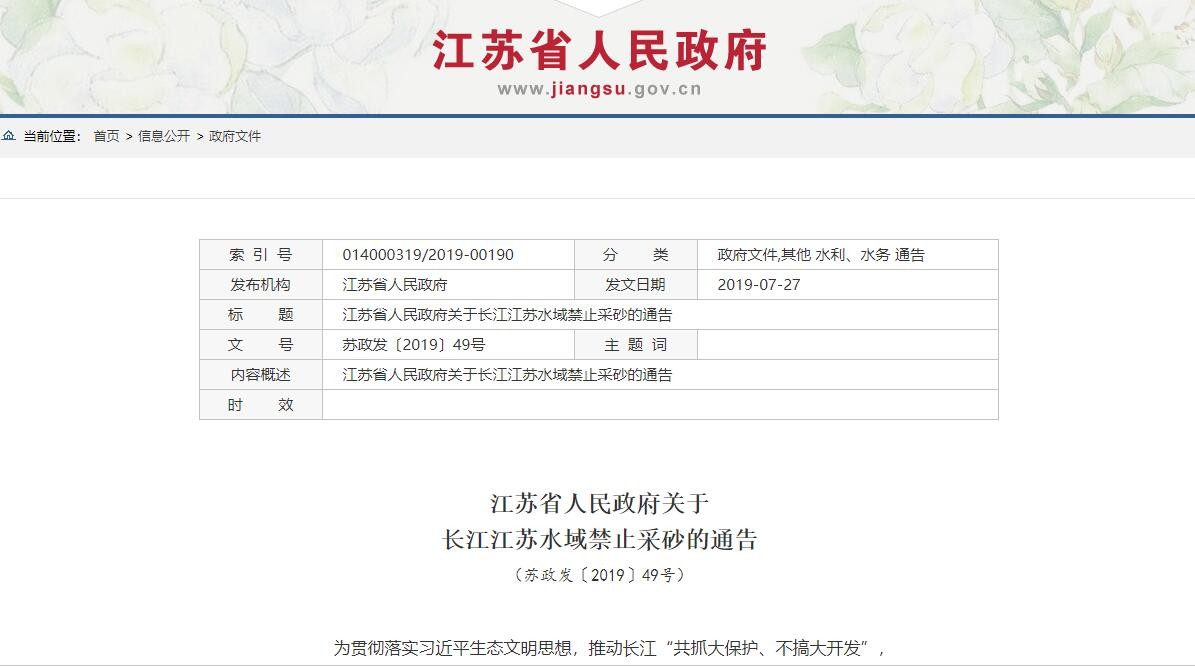
Task: Click the 索引号 label cell
Action: (260, 255)
